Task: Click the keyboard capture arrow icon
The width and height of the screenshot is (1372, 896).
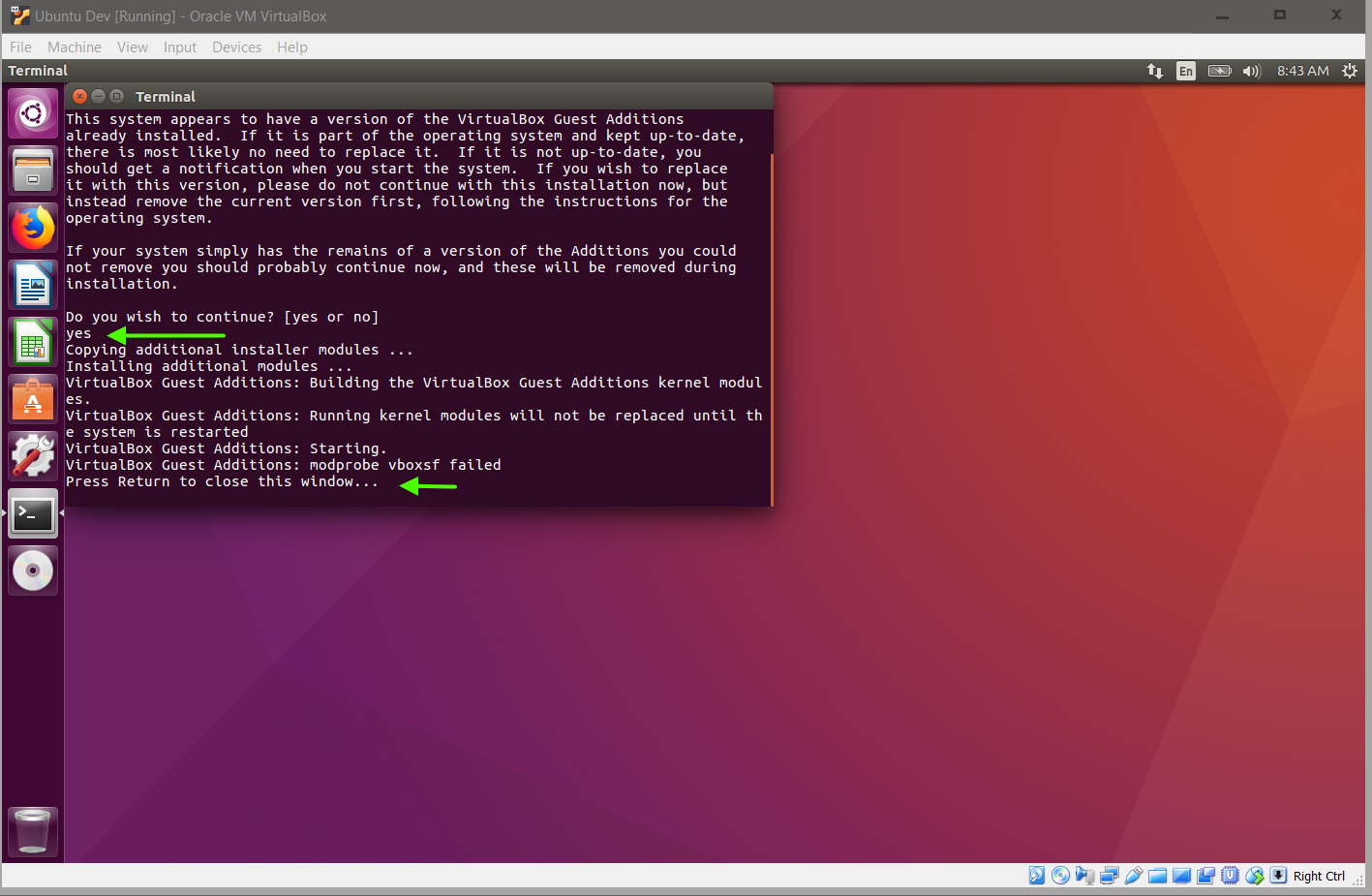Action: tap(1278, 876)
